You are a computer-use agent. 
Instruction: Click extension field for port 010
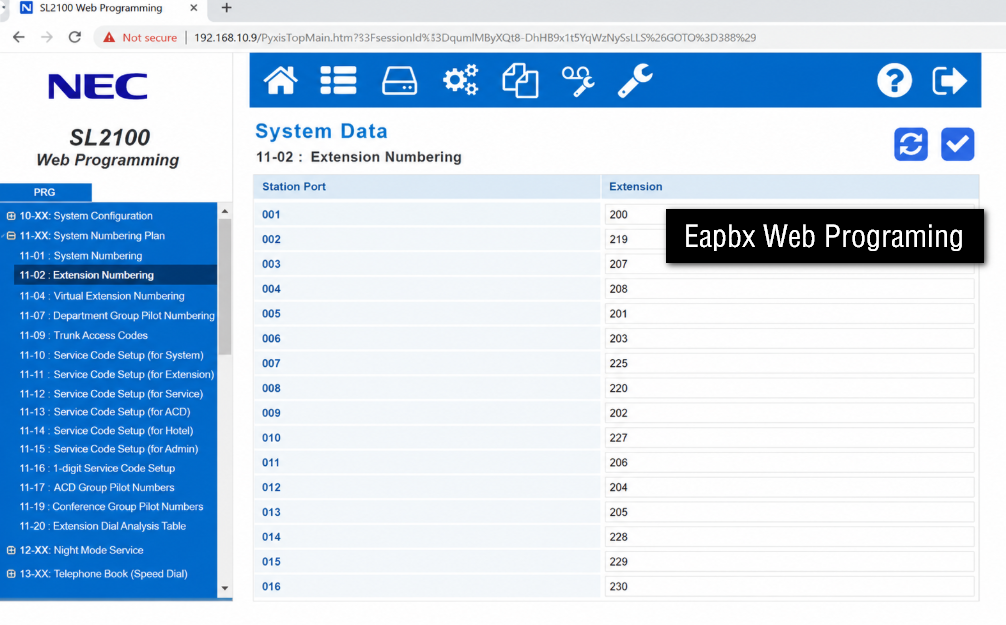pyautogui.click(x=789, y=438)
